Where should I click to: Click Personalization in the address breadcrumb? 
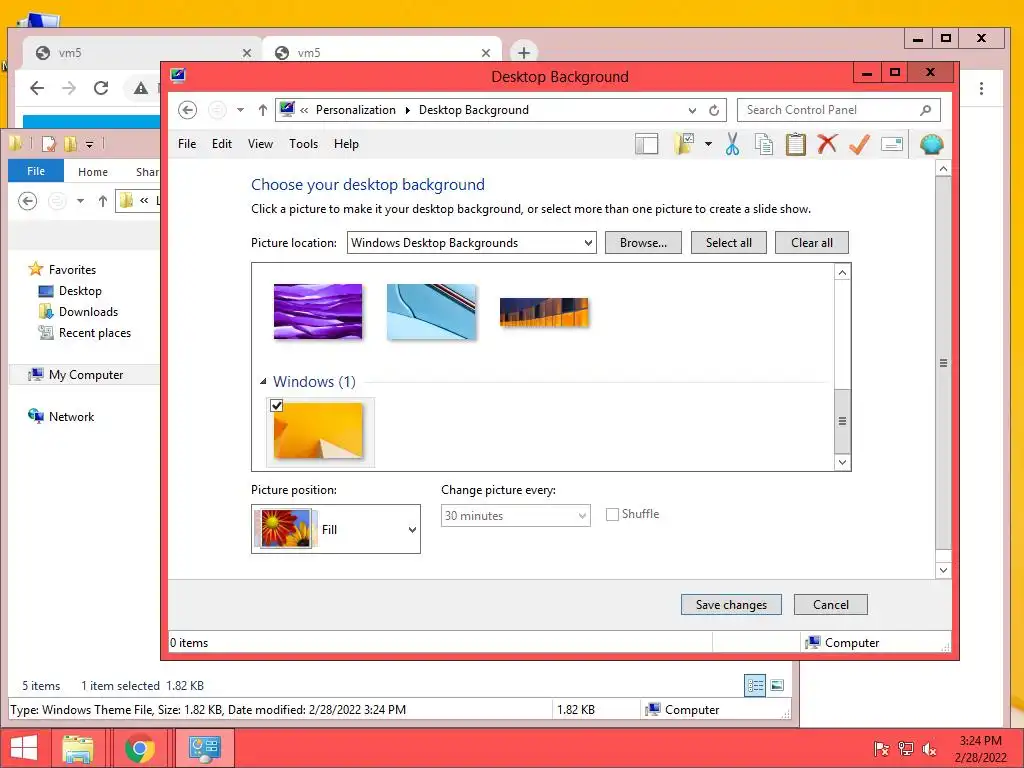pos(356,110)
